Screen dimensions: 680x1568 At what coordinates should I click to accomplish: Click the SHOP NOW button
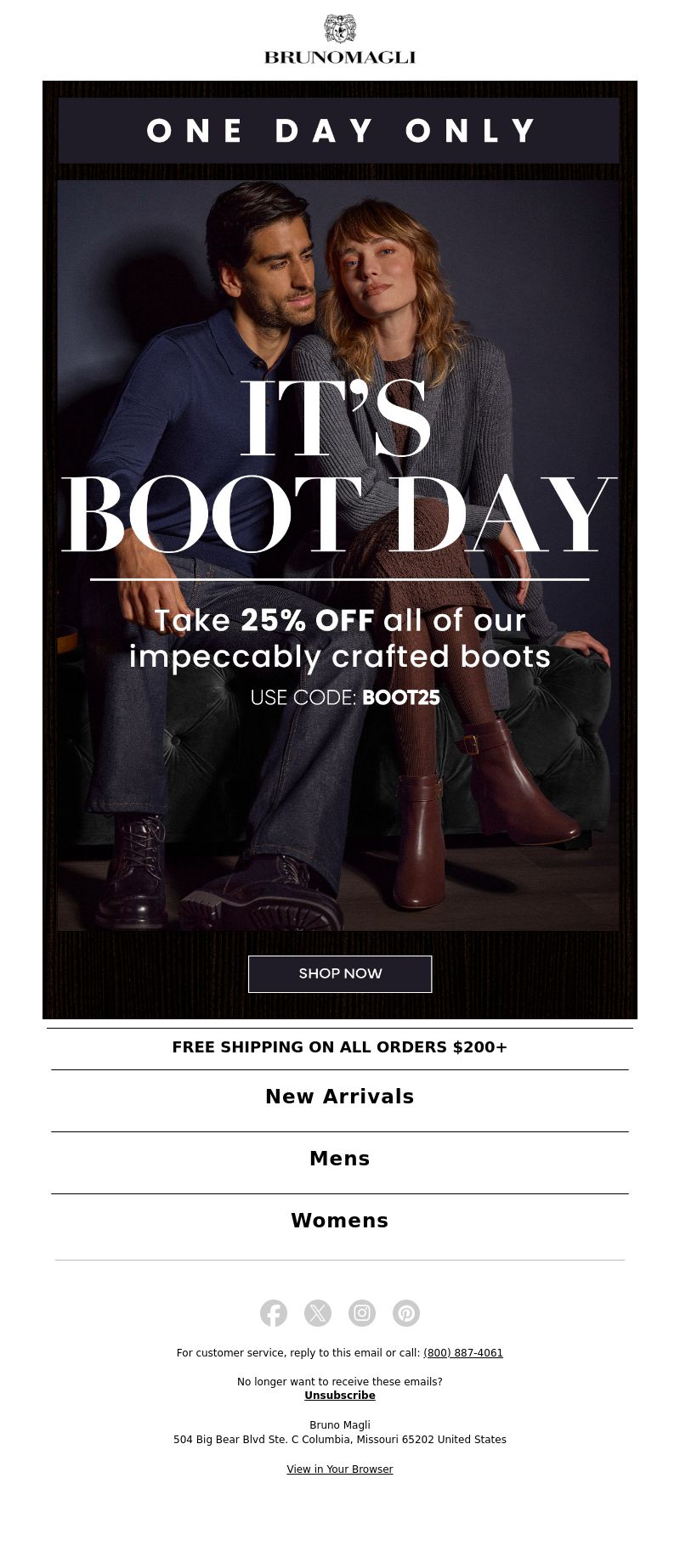[340, 973]
